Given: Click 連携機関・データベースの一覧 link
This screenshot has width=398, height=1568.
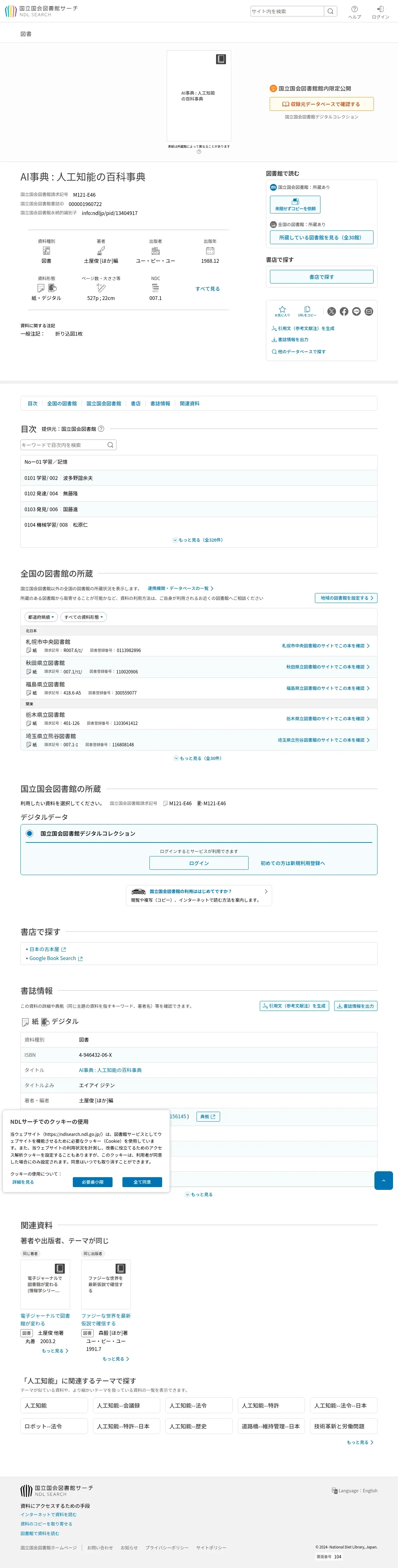Looking at the screenshot, I should 180,589.
